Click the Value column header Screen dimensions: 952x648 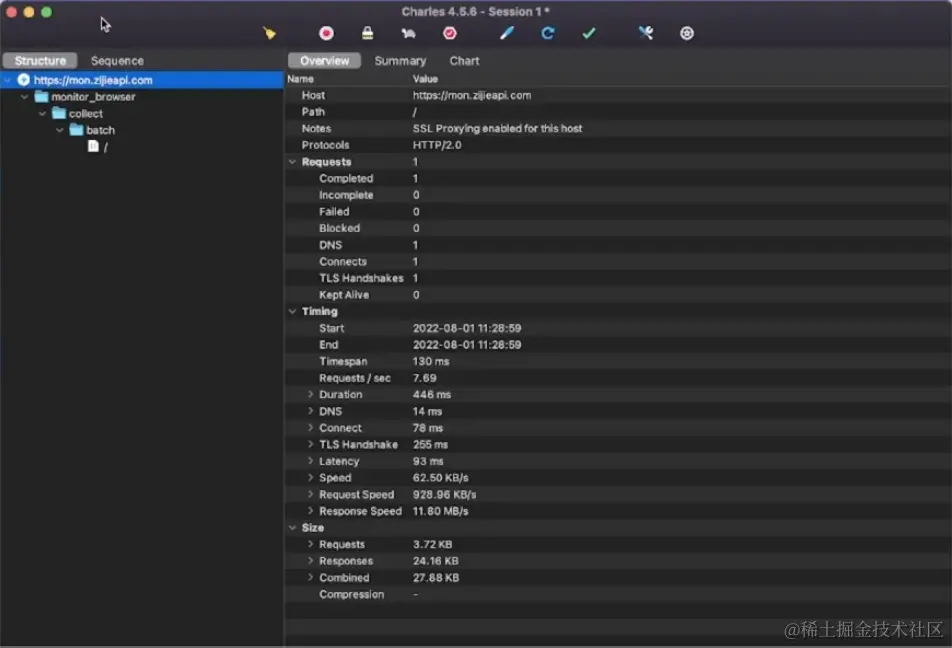[425, 79]
